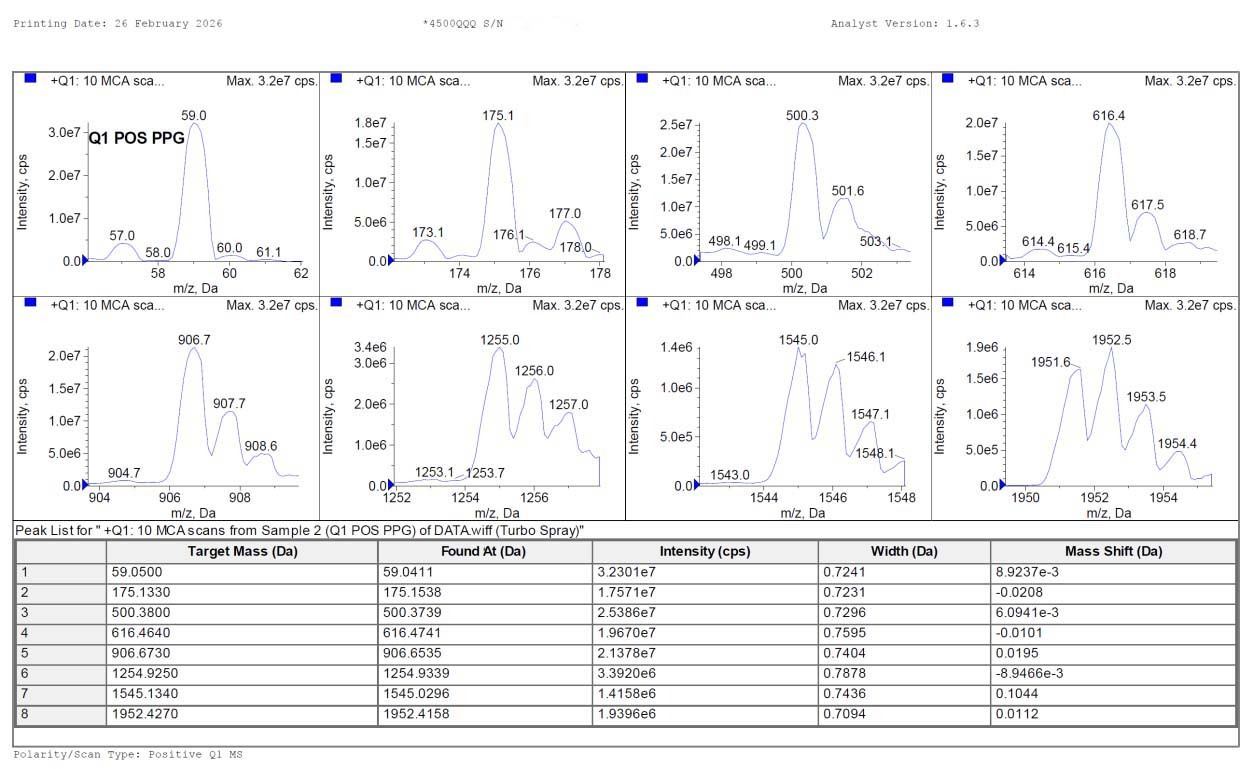Click the 'Printing Date: 26 February 2026' header text

pyautogui.click(x=118, y=23)
